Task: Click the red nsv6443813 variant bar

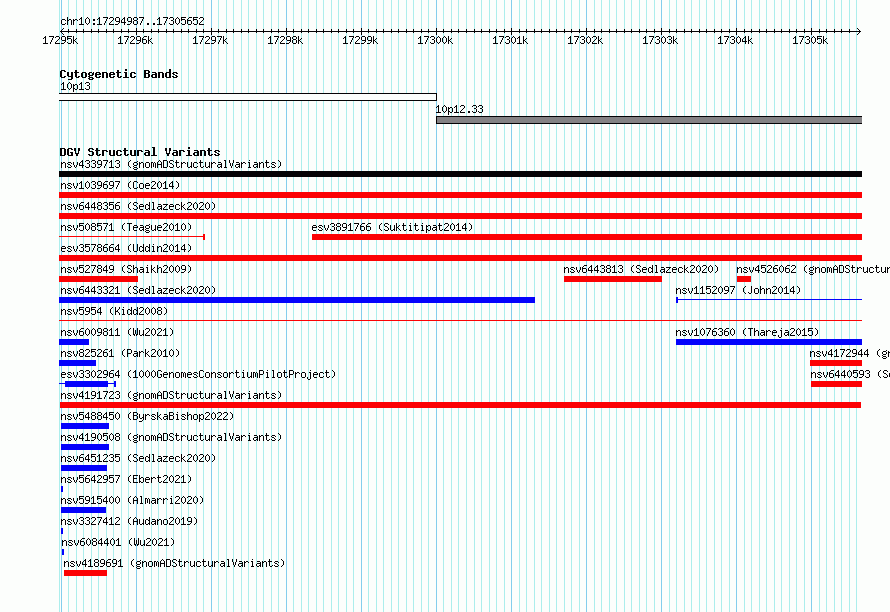Action: click(613, 279)
